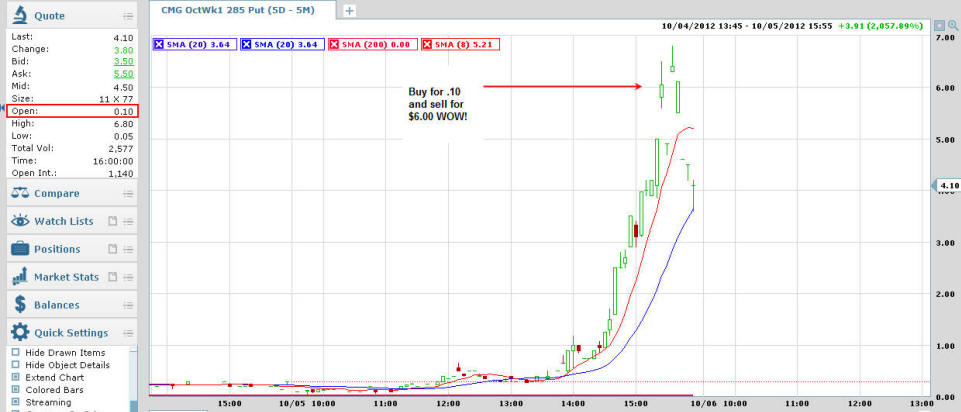Remove the second blue SMA (20) indicator
This screenshot has height=412, width=961.
point(247,44)
